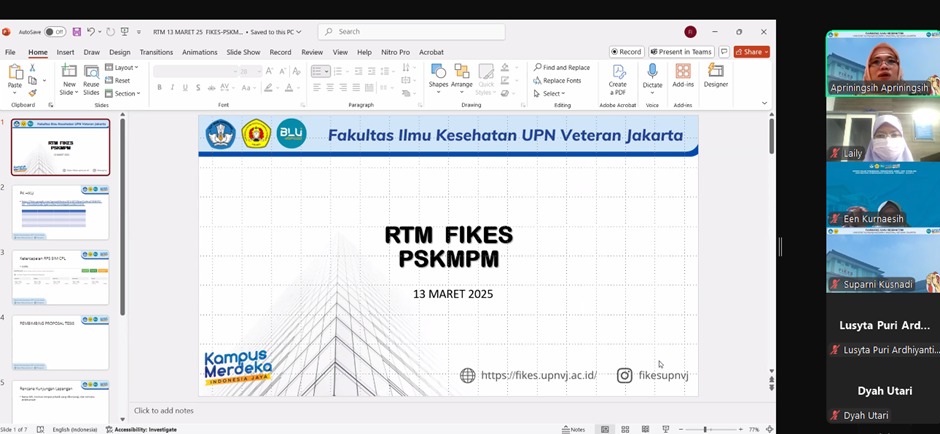Click the Present in Teams button
The height and width of the screenshot is (434, 940).
pos(681,52)
